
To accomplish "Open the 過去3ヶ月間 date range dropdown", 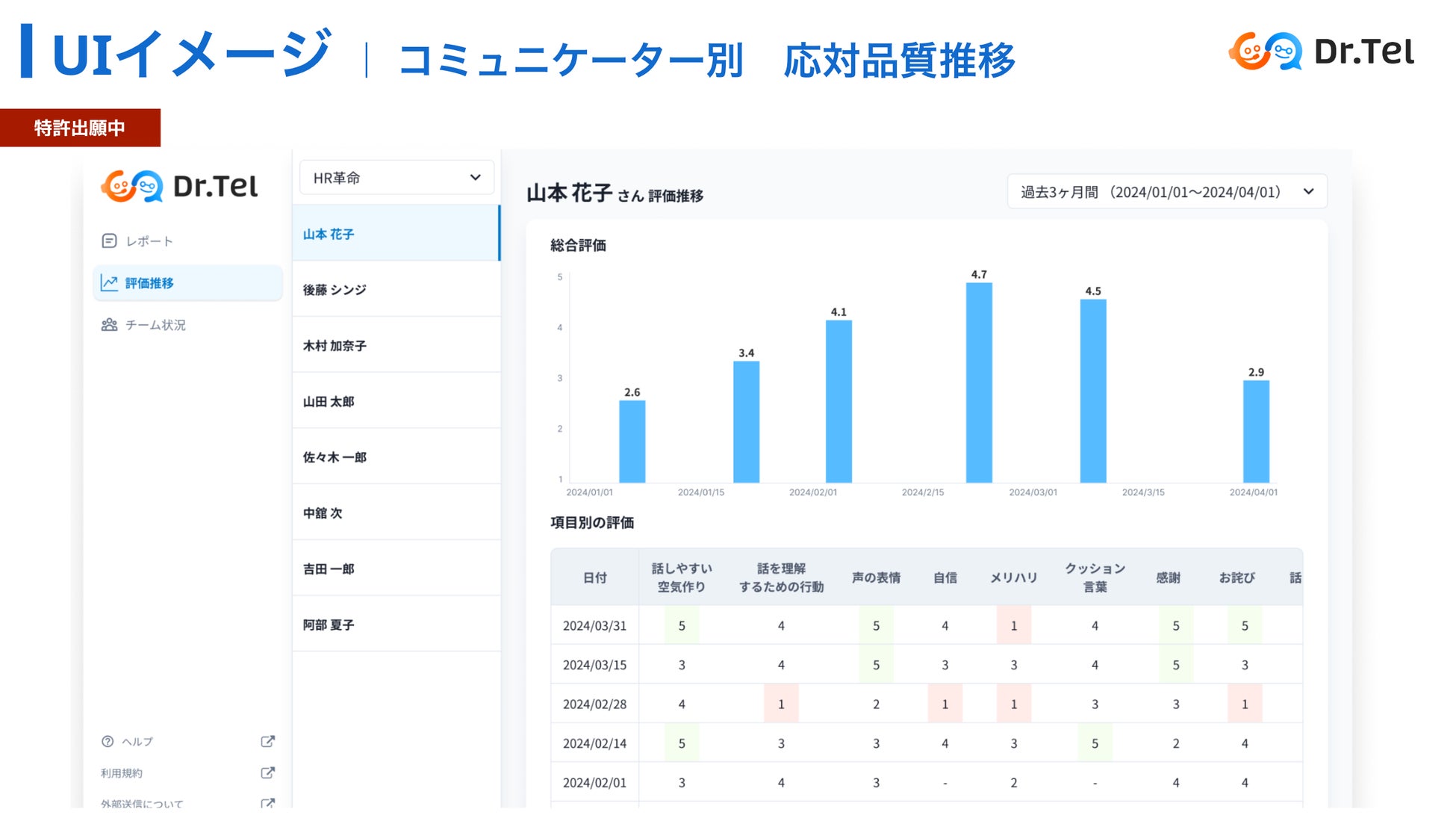I will click(1166, 192).
